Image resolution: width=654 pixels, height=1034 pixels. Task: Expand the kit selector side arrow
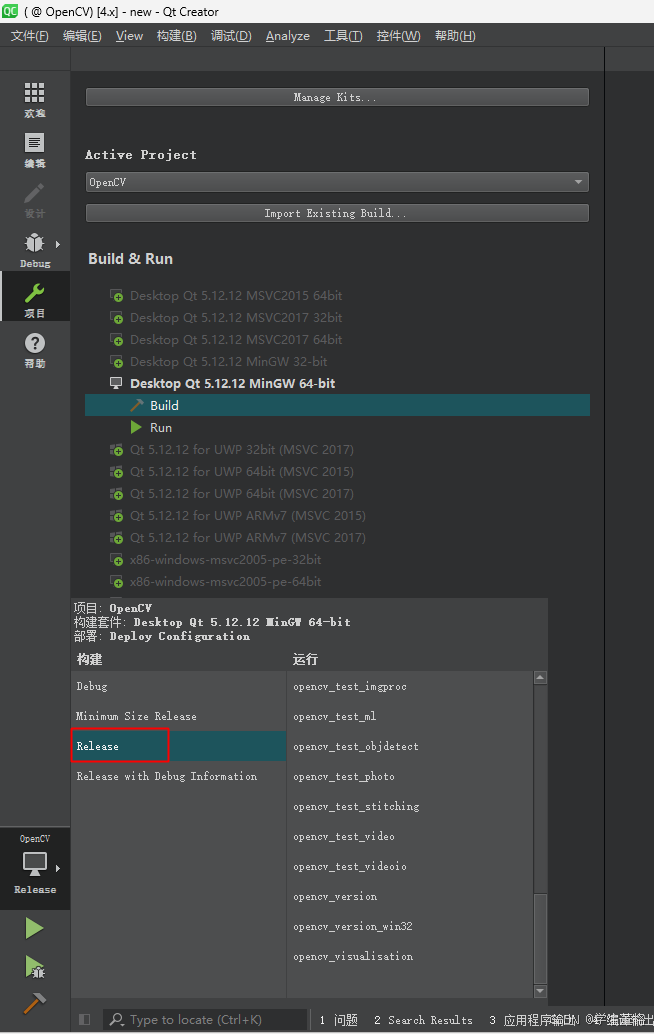pos(58,868)
